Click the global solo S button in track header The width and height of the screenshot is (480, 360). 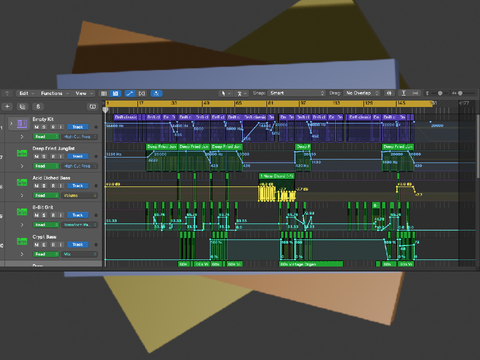pyautogui.click(x=38, y=107)
